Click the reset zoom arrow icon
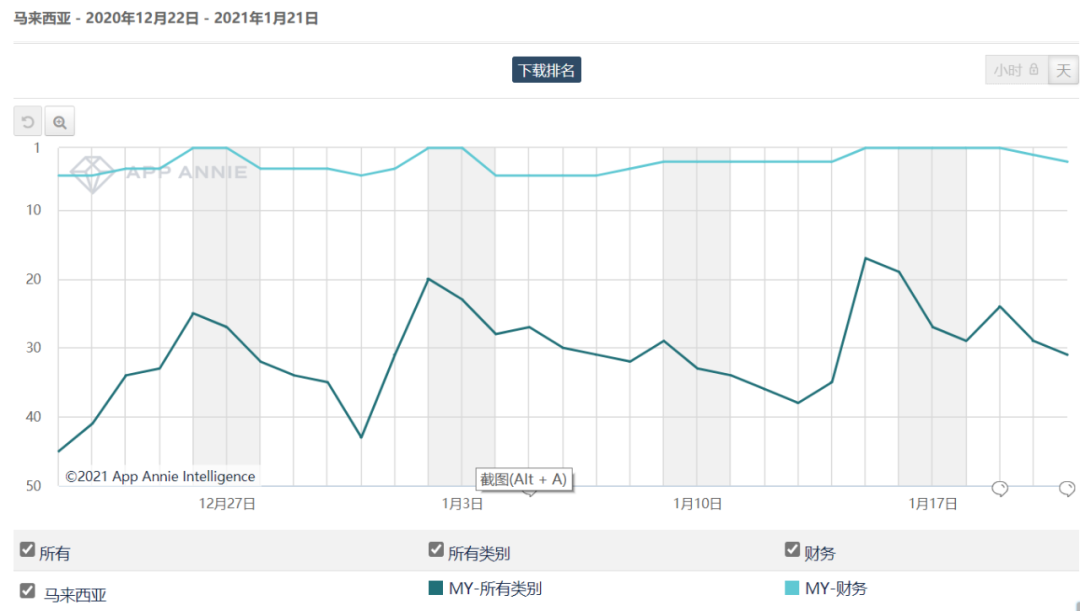Viewport: 1080px width, 611px height. (28, 122)
